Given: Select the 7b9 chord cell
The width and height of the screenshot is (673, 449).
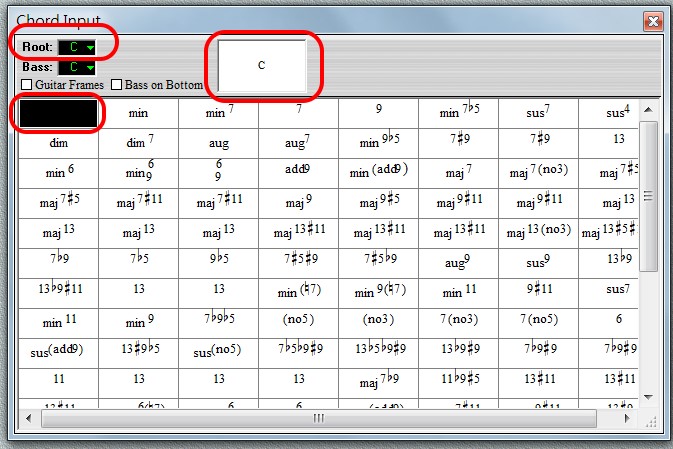Looking at the screenshot, I should pyautogui.click(x=58, y=264).
